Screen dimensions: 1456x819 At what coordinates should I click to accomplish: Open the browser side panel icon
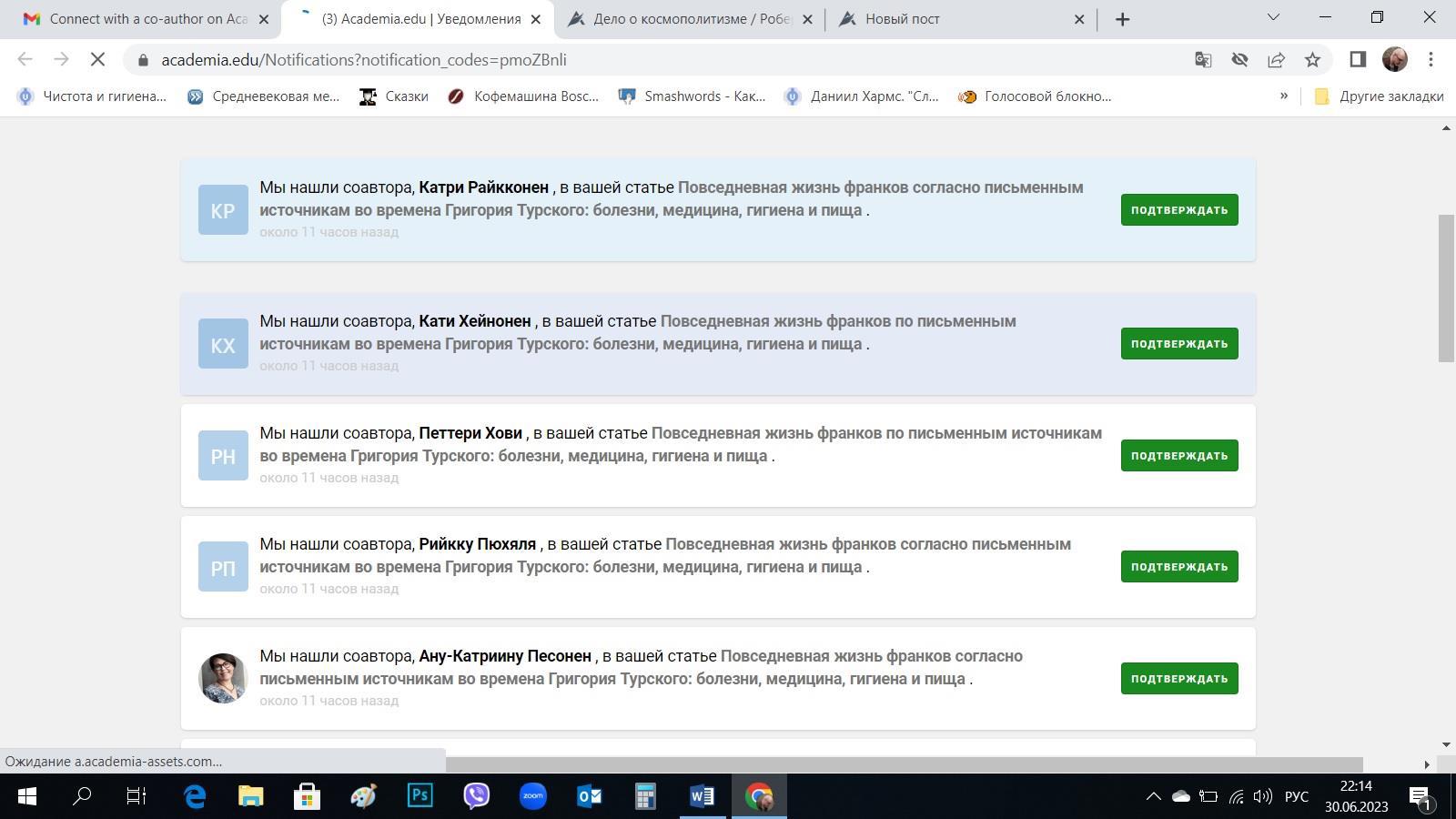pos(1358,60)
